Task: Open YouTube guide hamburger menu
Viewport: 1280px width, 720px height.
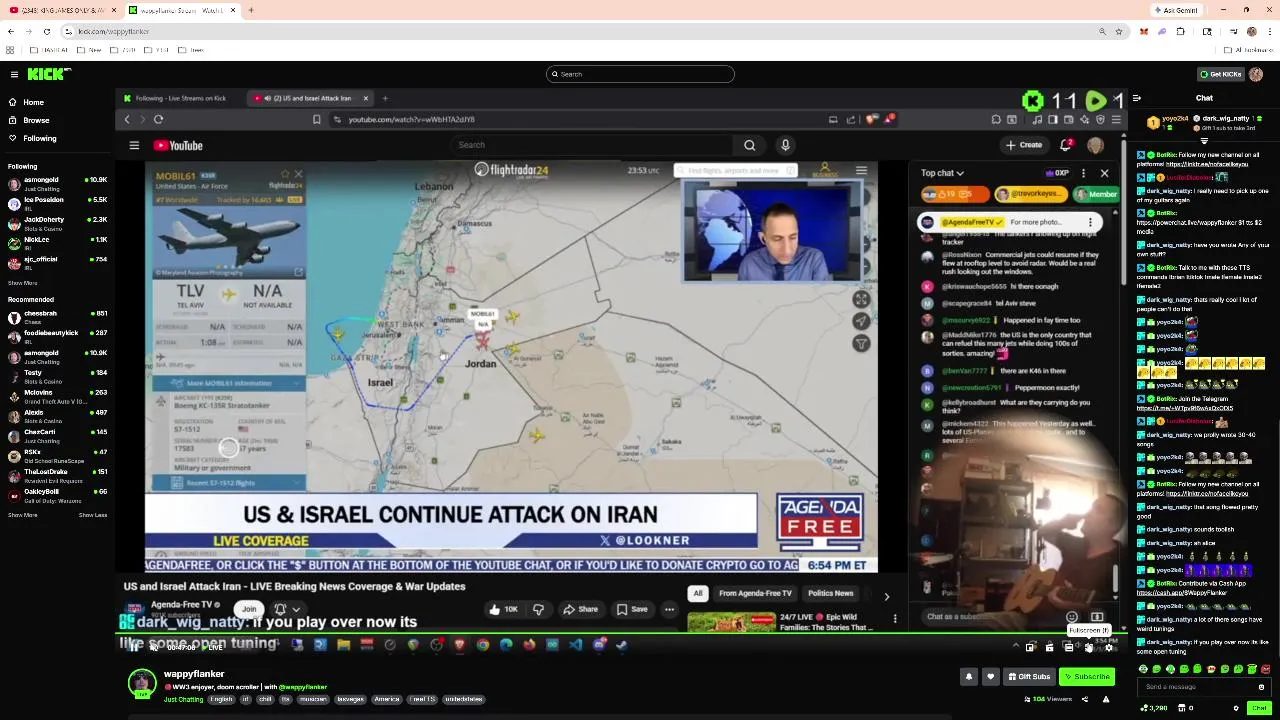Action: click(134, 145)
